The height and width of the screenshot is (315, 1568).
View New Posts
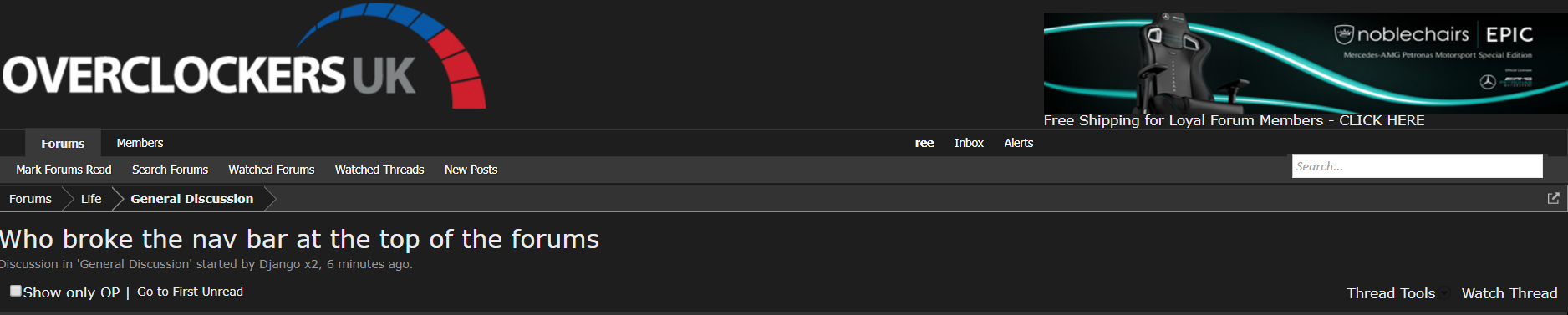click(x=471, y=170)
